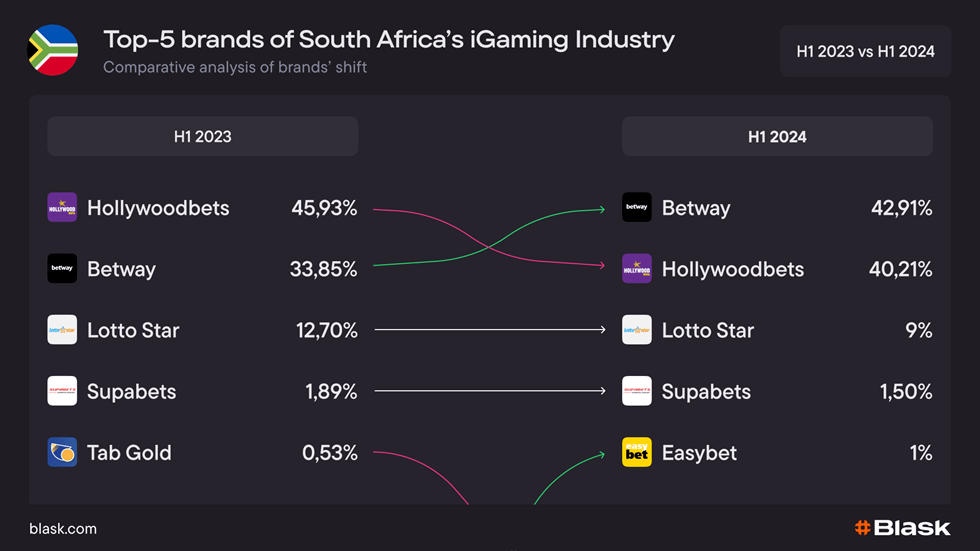This screenshot has height=551, width=980.
Task: Click the H1 2023 vs H1 2024 badge
Action: click(x=866, y=51)
